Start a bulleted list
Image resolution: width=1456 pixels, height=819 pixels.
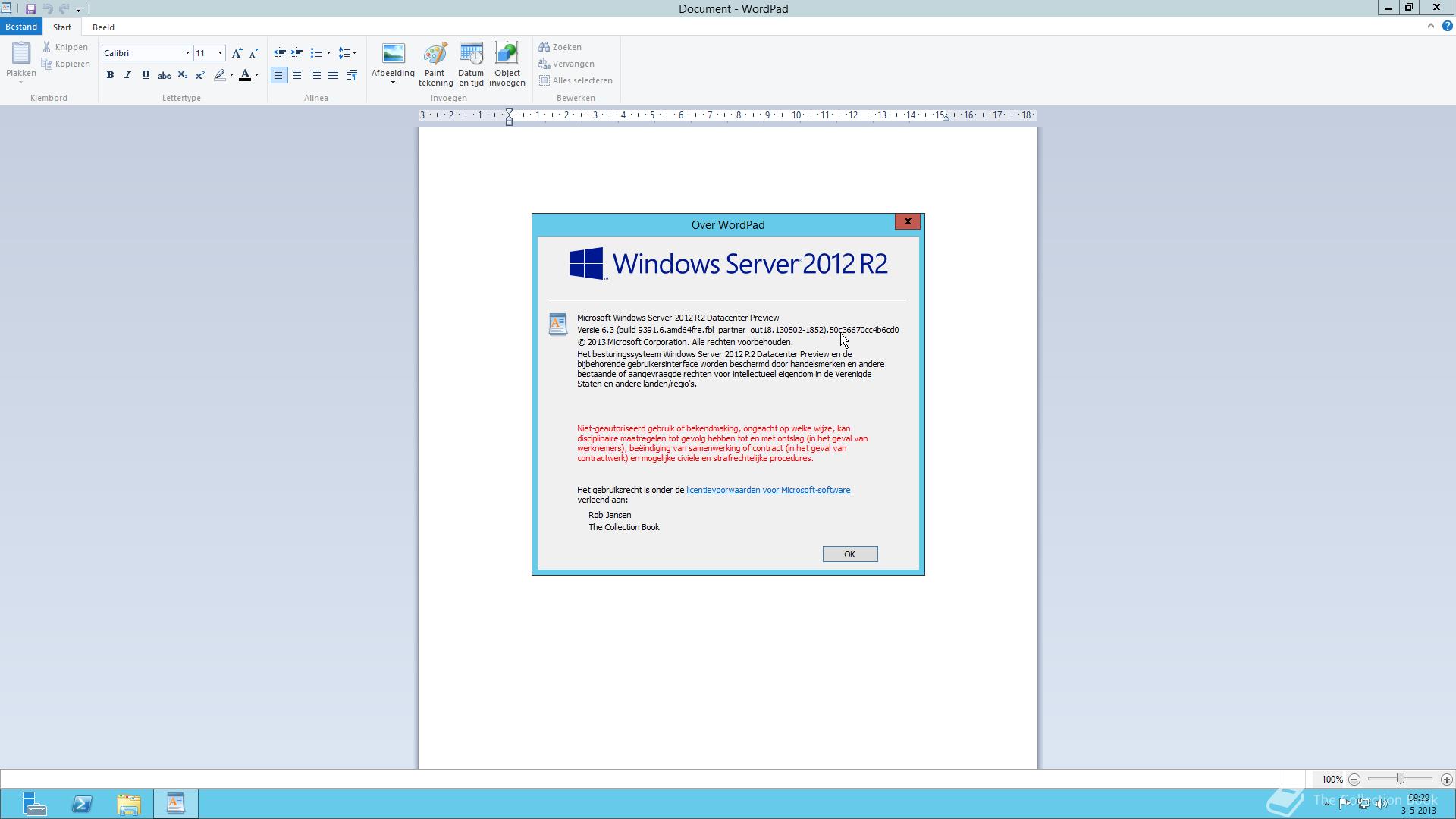coord(316,53)
